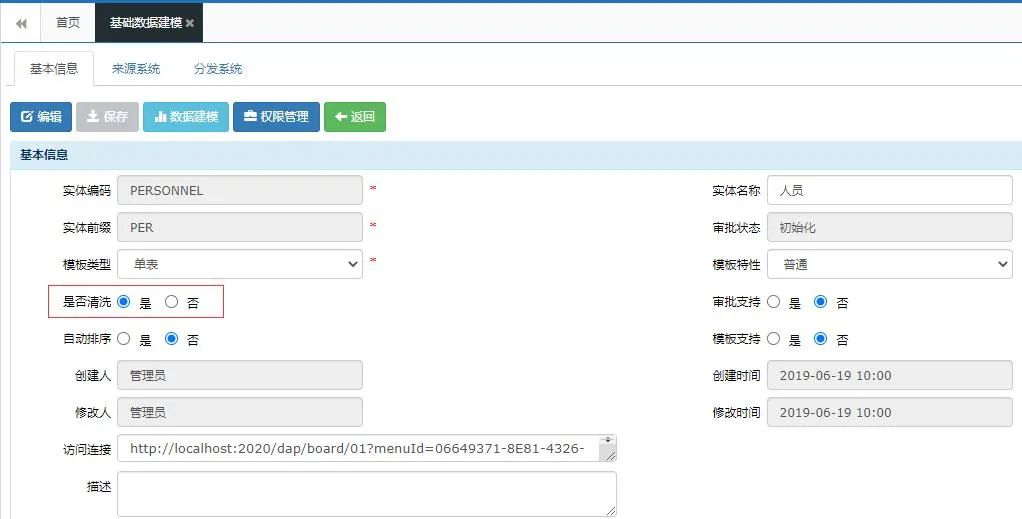
Task: Click the double-arrow tab scroll back icon
Action: 21,23
